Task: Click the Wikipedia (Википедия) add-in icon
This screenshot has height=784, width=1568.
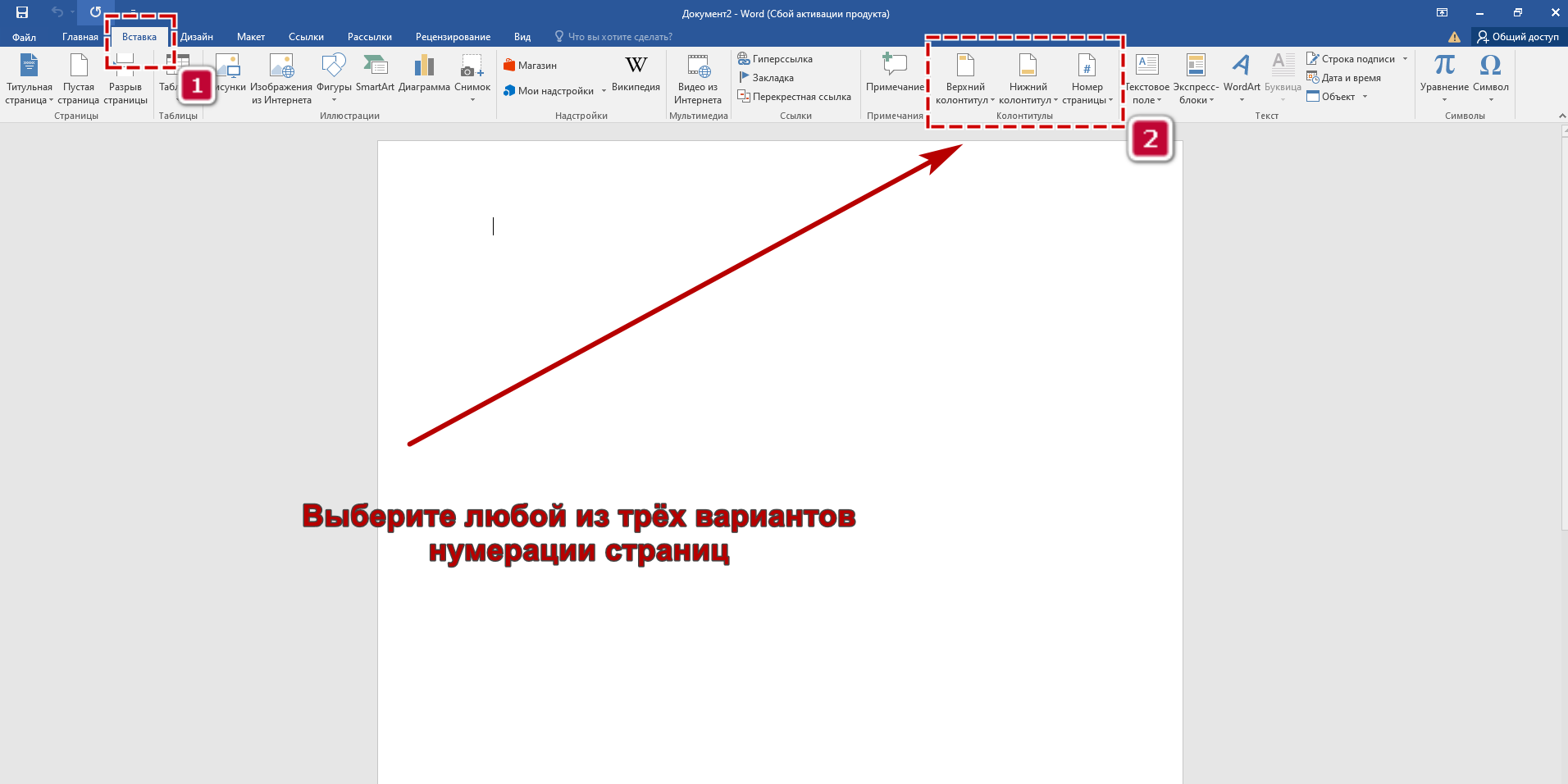Action: [636, 74]
